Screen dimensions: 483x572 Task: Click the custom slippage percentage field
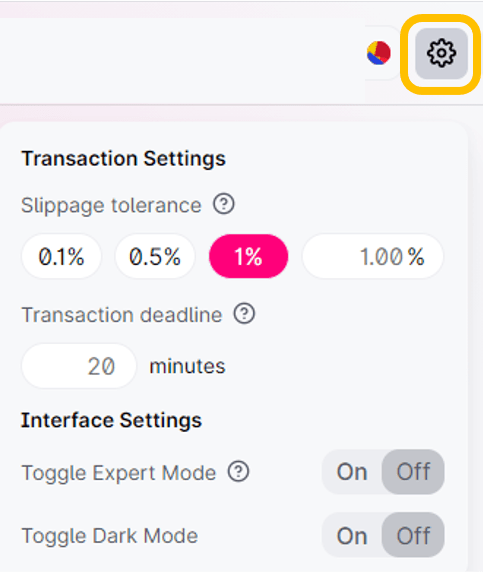[373, 256]
